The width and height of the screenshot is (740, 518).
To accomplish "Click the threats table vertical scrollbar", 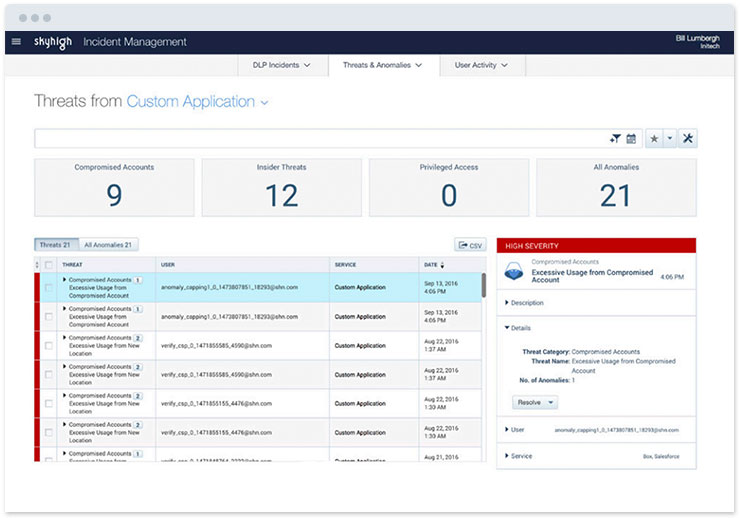I will pyautogui.click(x=484, y=285).
